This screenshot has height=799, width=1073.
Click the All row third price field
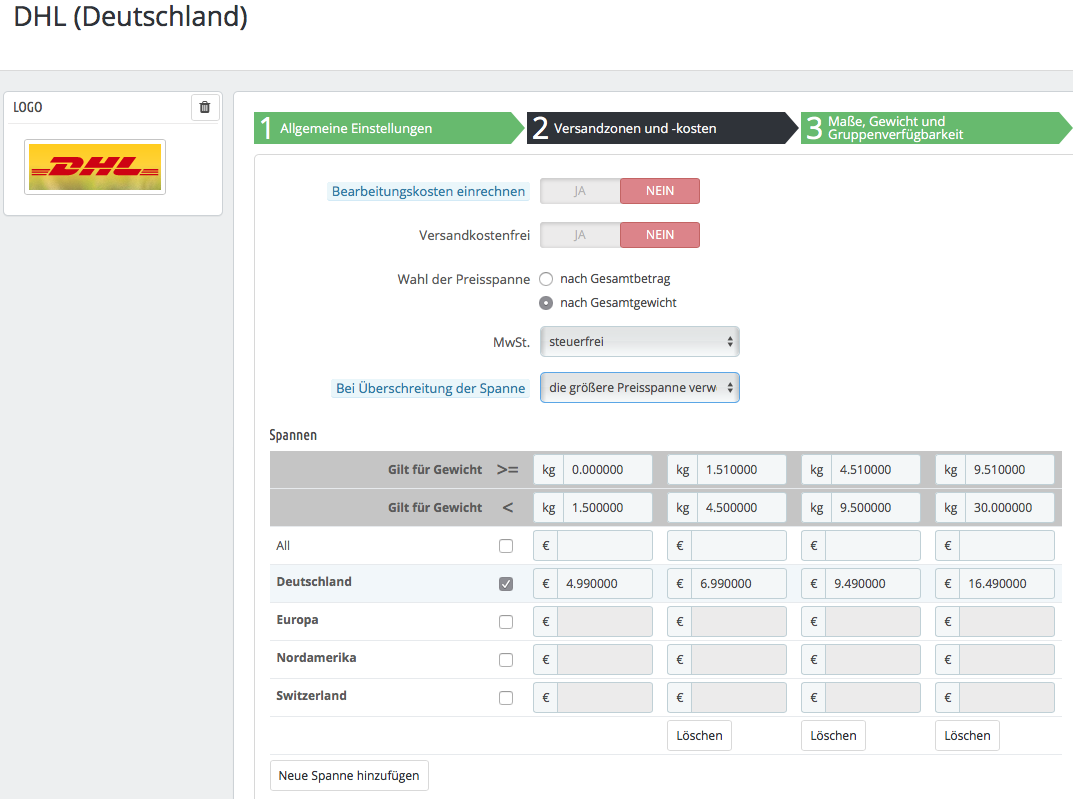[x=873, y=546]
